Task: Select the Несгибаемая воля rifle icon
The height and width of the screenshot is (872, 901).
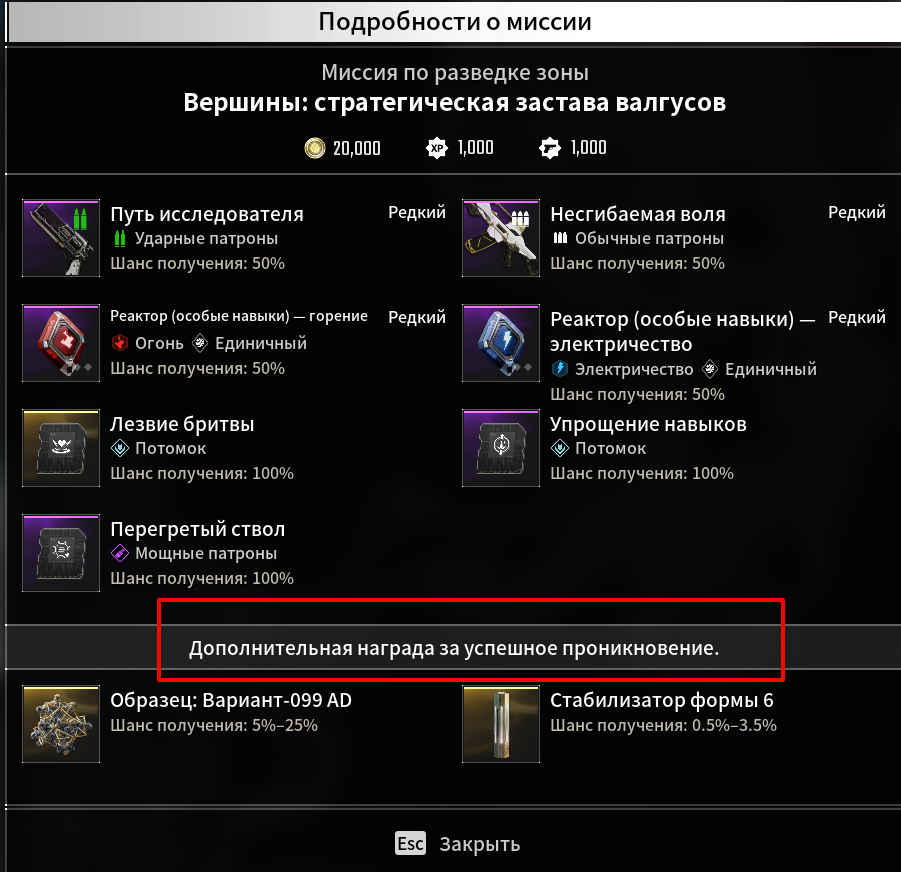Action: click(501, 238)
